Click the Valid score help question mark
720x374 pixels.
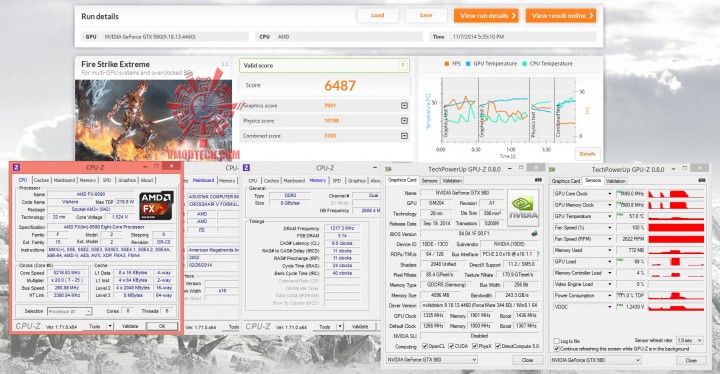coord(402,65)
